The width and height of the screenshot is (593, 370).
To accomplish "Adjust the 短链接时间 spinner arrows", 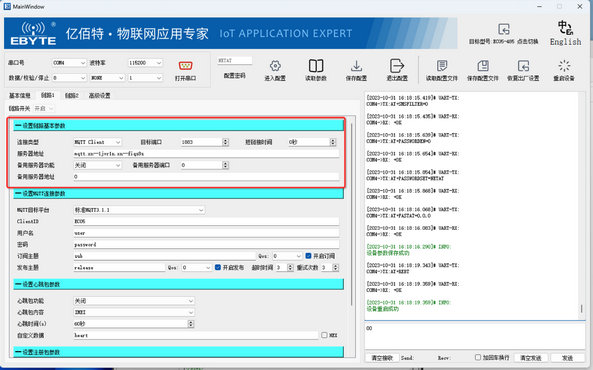I will click(x=333, y=142).
